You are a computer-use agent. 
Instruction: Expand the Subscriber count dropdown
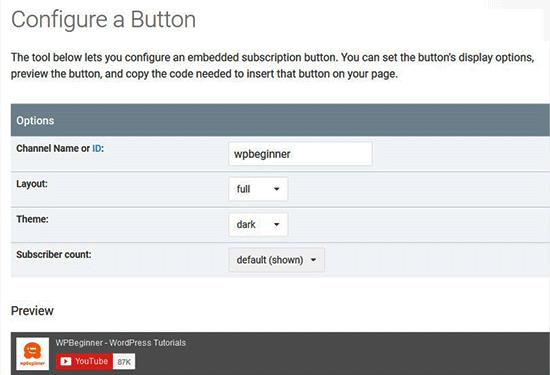coord(276,260)
